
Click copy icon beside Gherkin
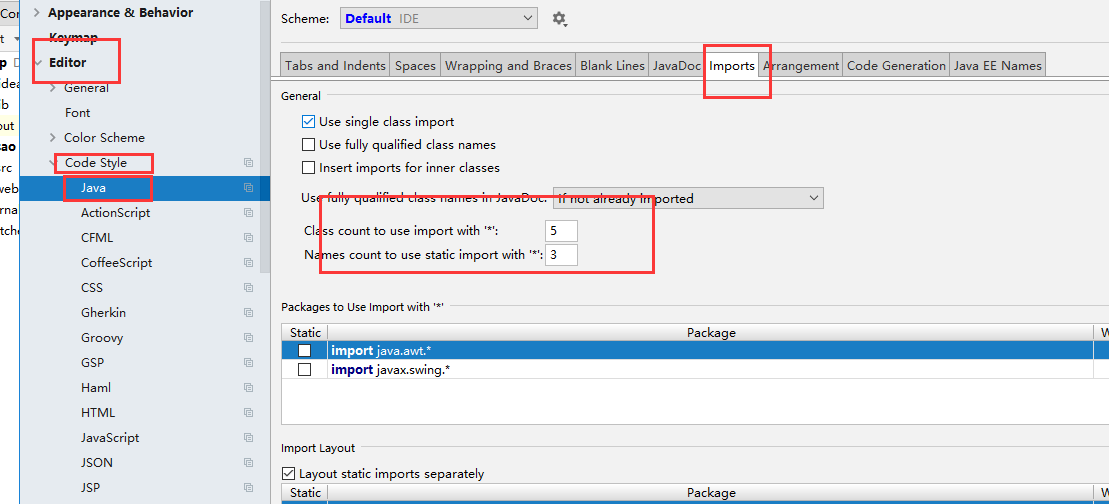click(x=248, y=312)
